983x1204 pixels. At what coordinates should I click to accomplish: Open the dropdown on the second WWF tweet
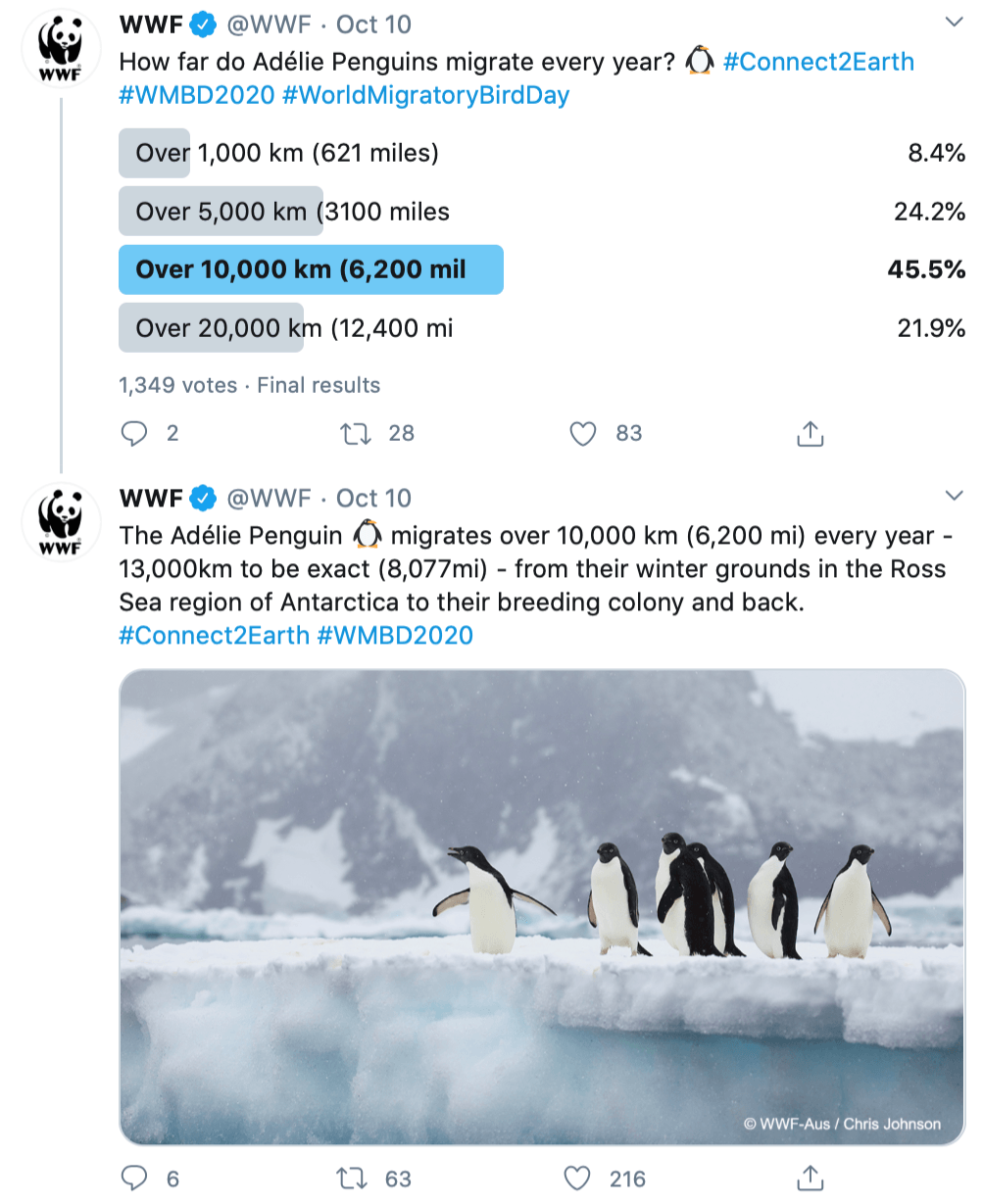click(x=954, y=497)
